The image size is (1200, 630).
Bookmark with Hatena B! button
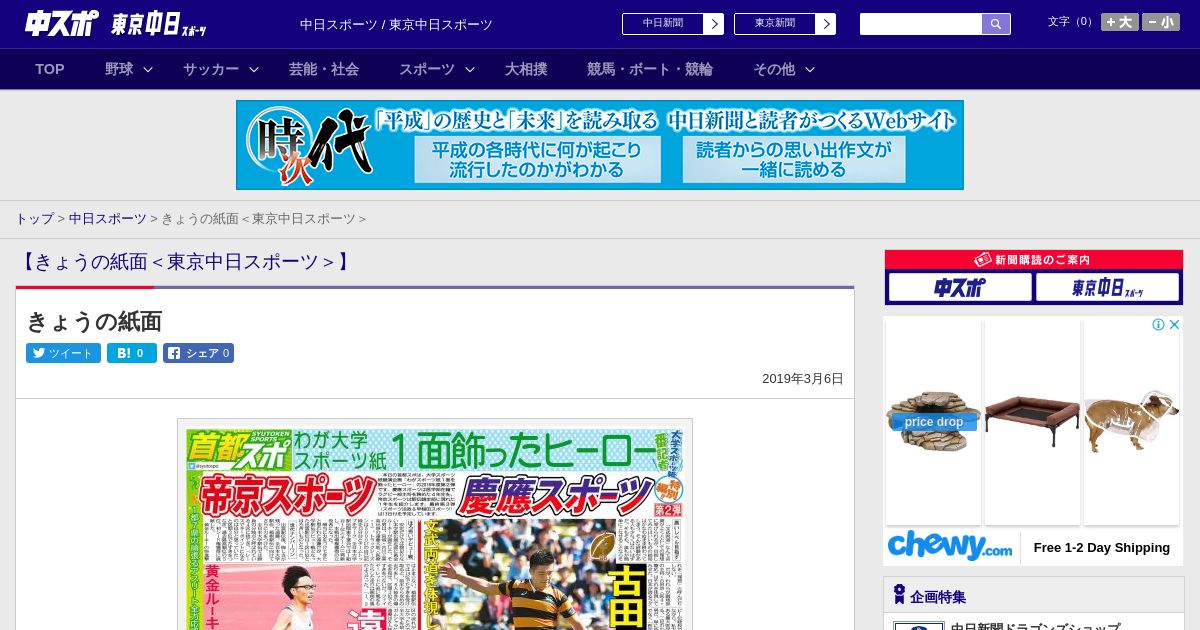pos(132,353)
